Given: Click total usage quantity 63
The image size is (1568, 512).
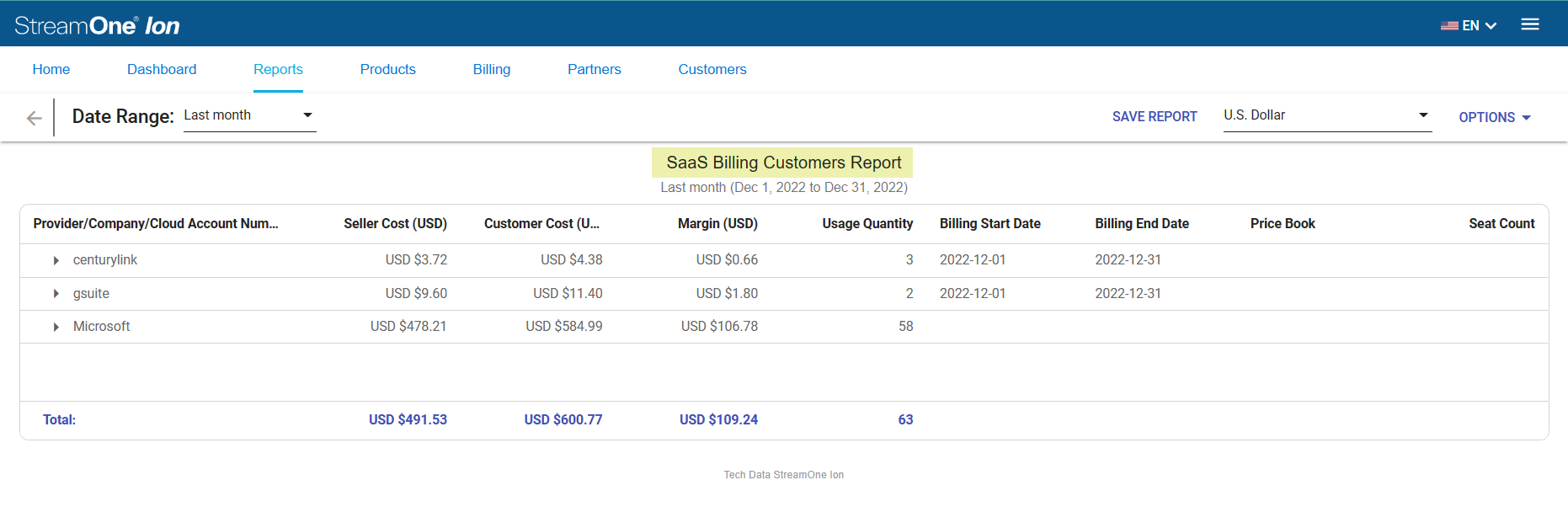Looking at the screenshot, I should coord(905,419).
